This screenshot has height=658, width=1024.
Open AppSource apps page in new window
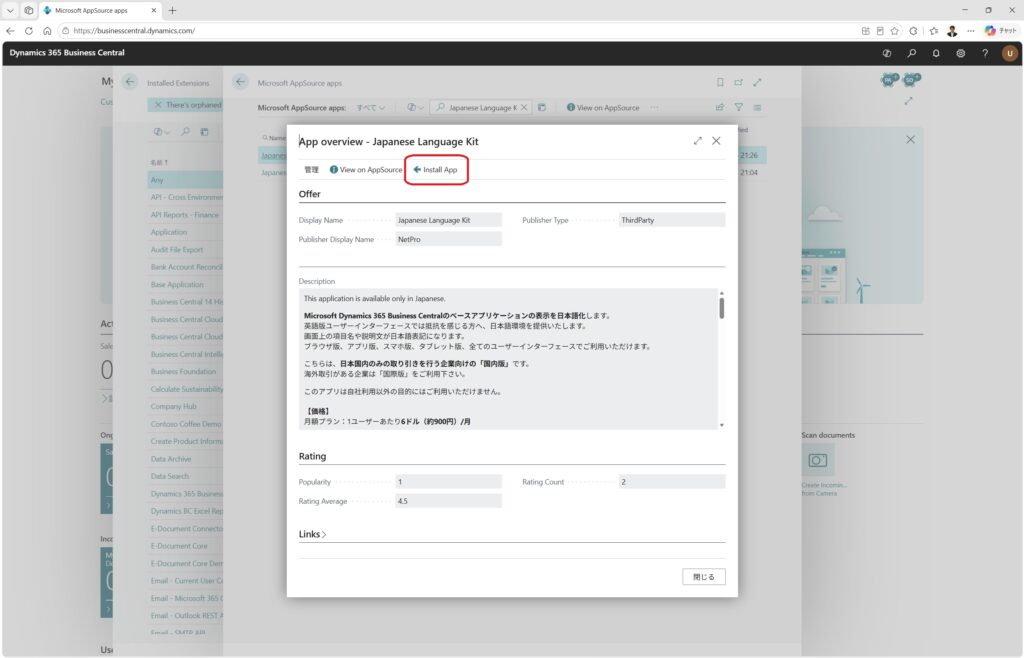[739, 82]
